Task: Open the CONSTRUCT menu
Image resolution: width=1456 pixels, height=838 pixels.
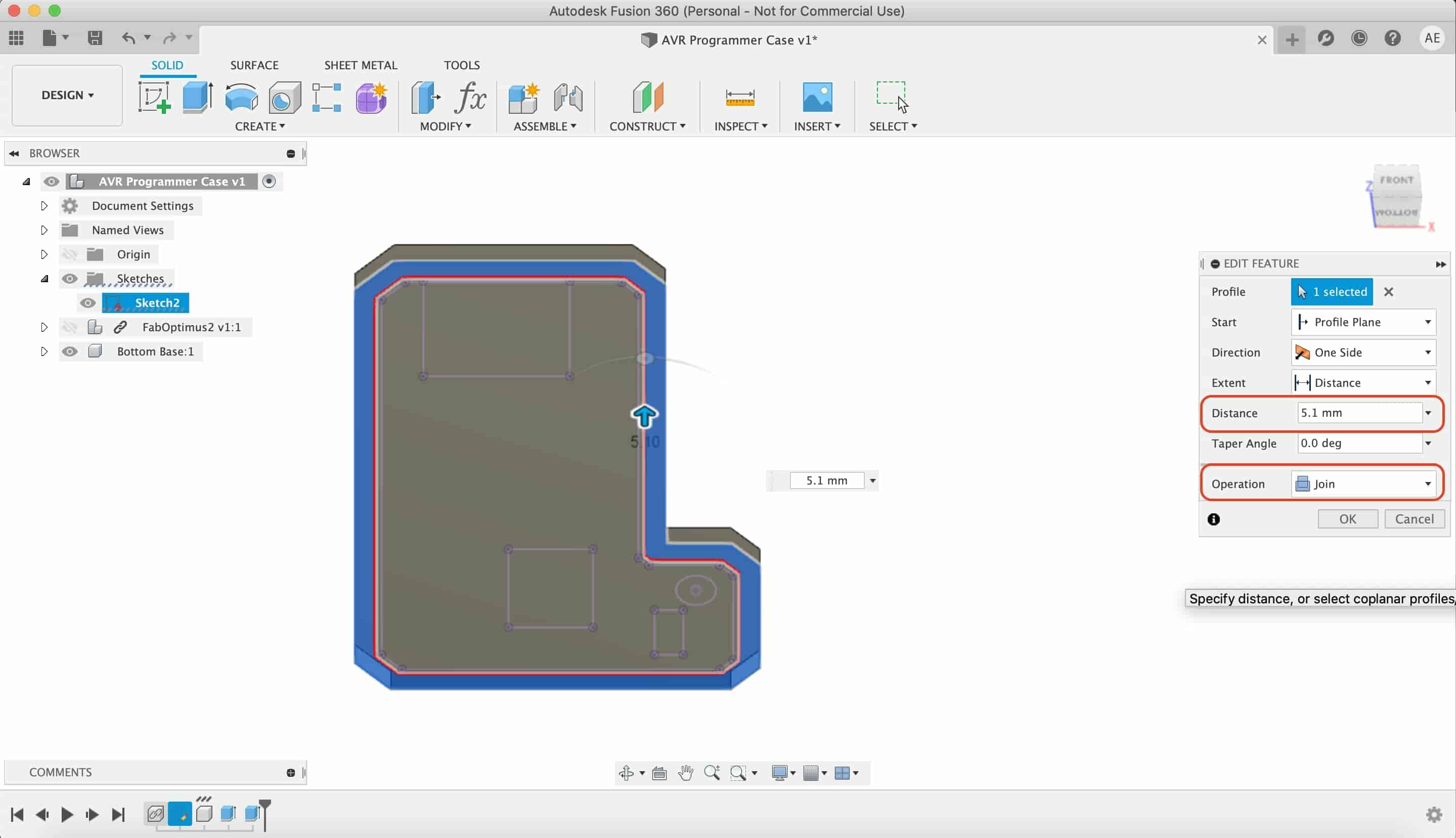Action: click(647, 126)
